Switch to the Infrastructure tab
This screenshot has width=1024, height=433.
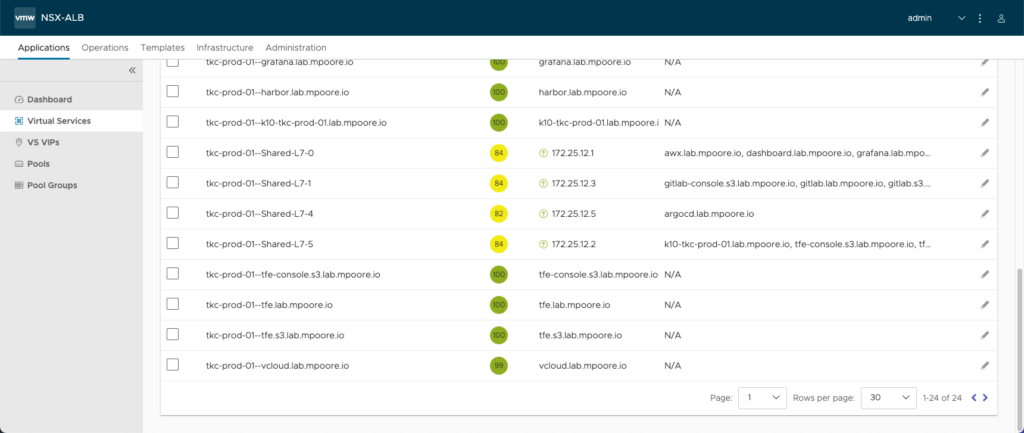coord(225,48)
